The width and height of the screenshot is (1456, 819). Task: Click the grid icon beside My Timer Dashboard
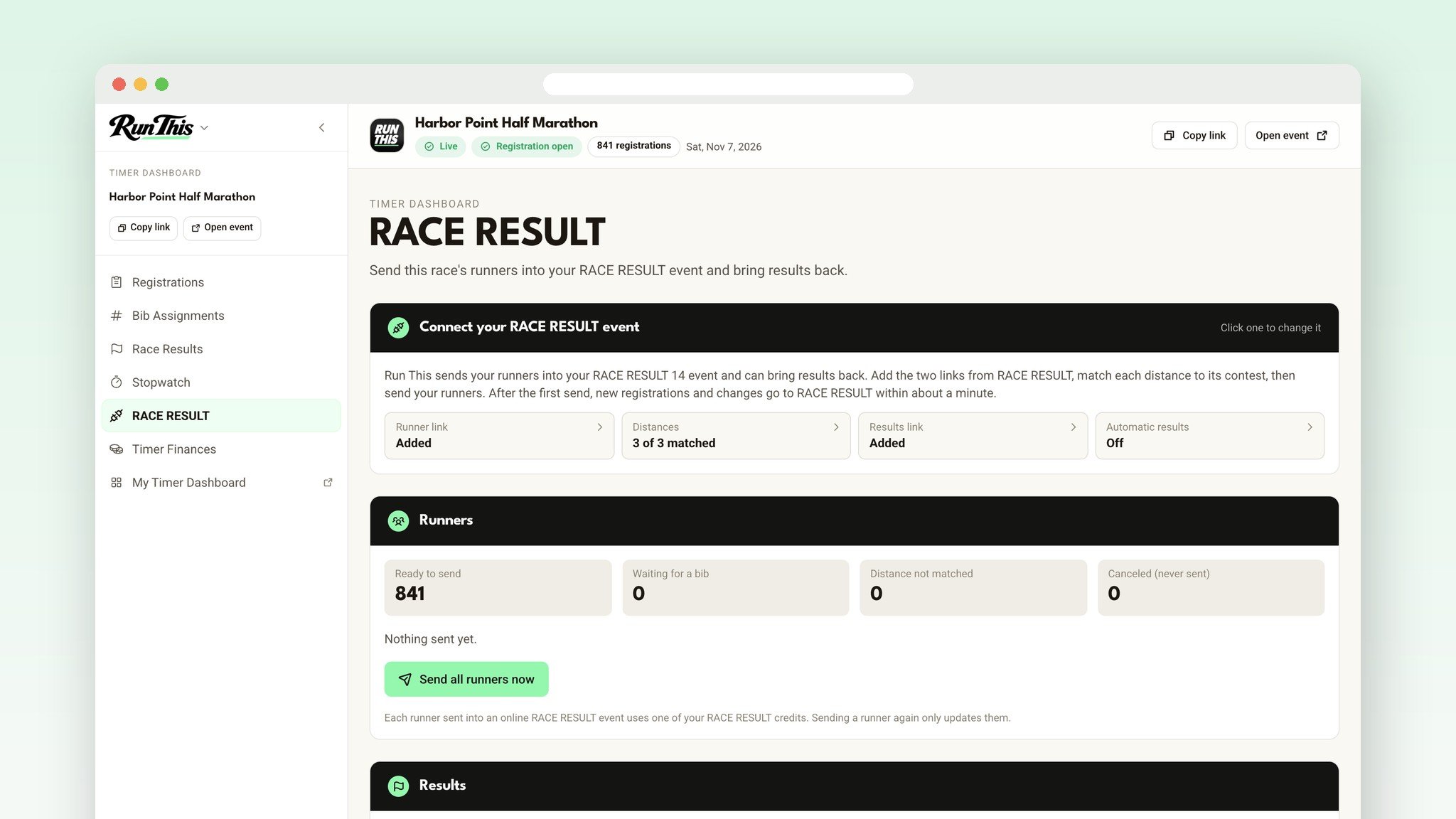tap(117, 483)
